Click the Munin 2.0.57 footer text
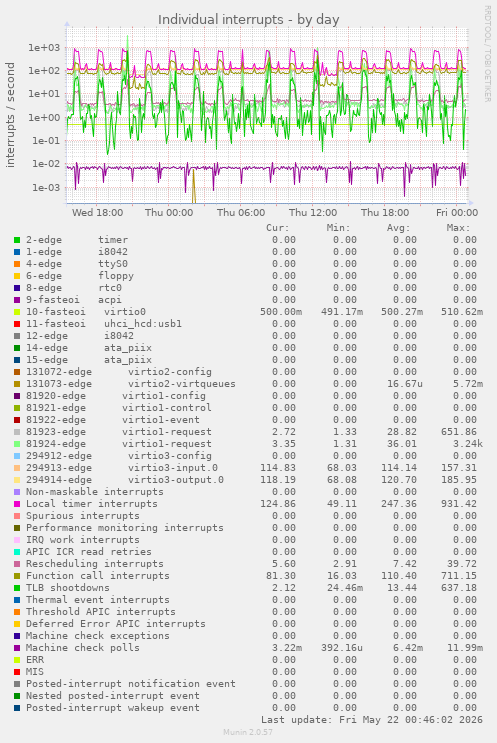The height and width of the screenshot is (743, 497). (x=248, y=732)
